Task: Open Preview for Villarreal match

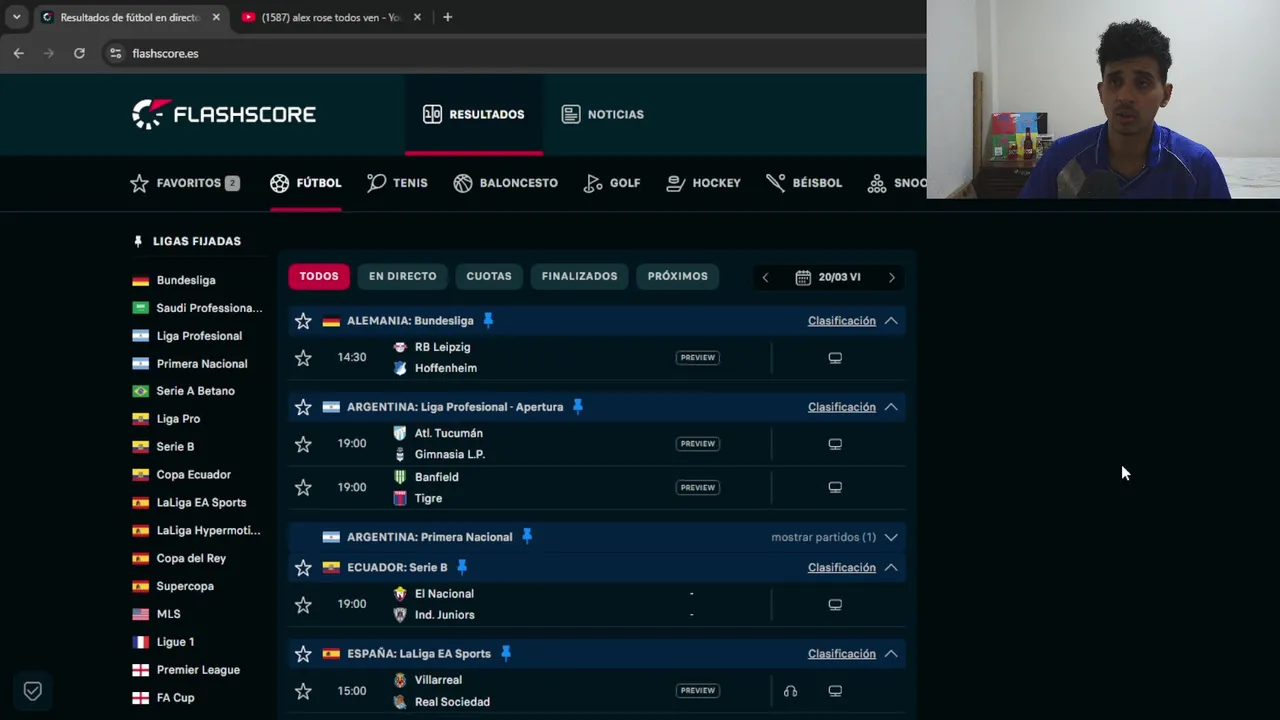Action: (x=698, y=690)
